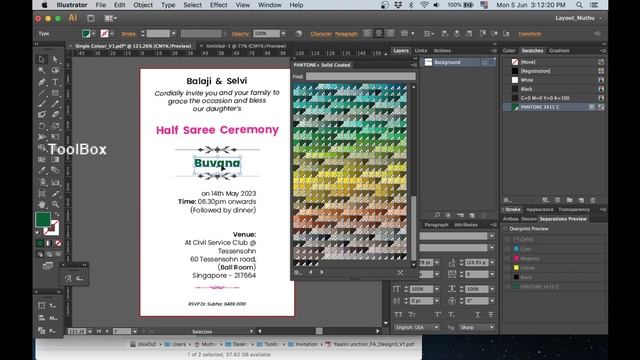Click the Find field in PANTONE panel

[360, 76]
